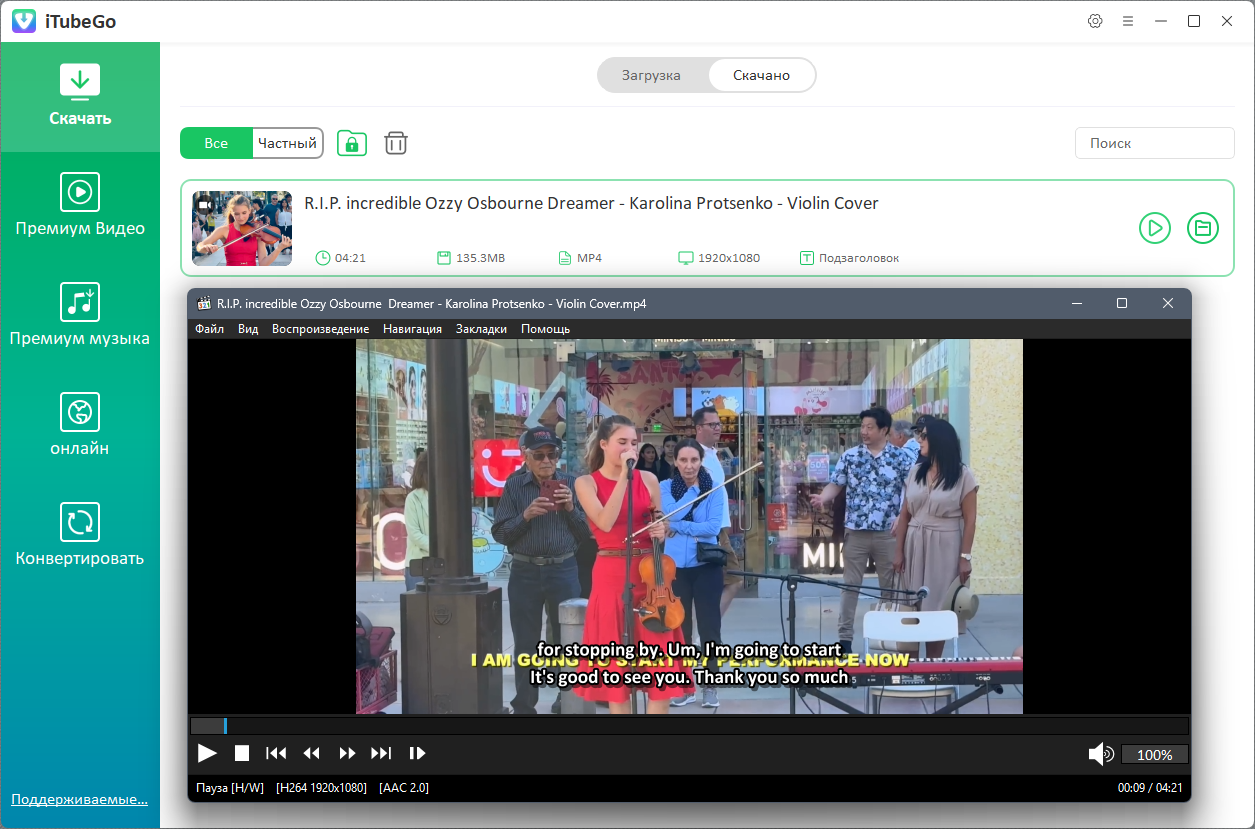Open the Навигация menu
The image size is (1255, 829).
412,329
